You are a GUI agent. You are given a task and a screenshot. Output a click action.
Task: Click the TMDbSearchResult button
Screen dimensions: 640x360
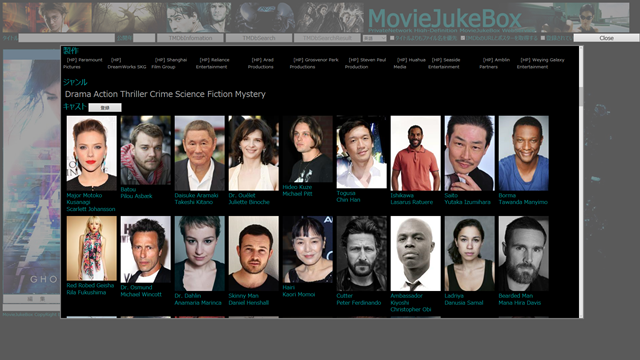pyautogui.click(x=327, y=38)
